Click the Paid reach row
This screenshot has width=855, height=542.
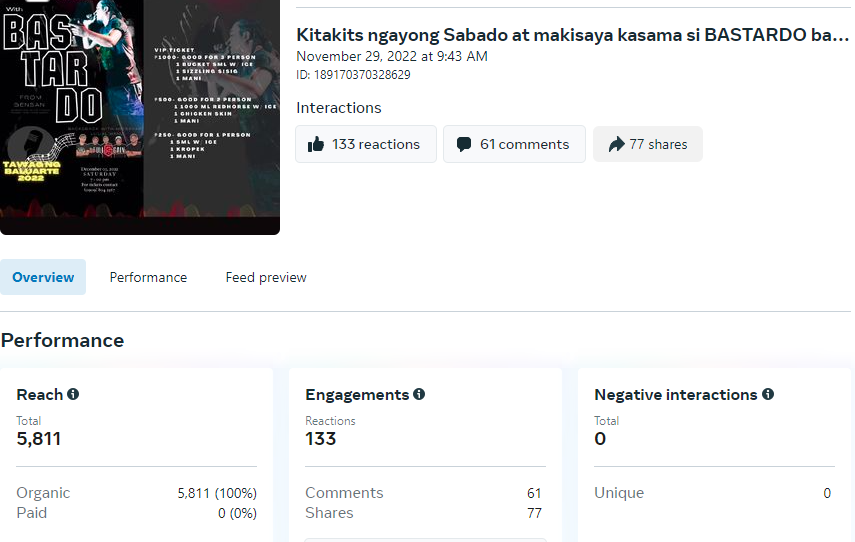click(136, 513)
